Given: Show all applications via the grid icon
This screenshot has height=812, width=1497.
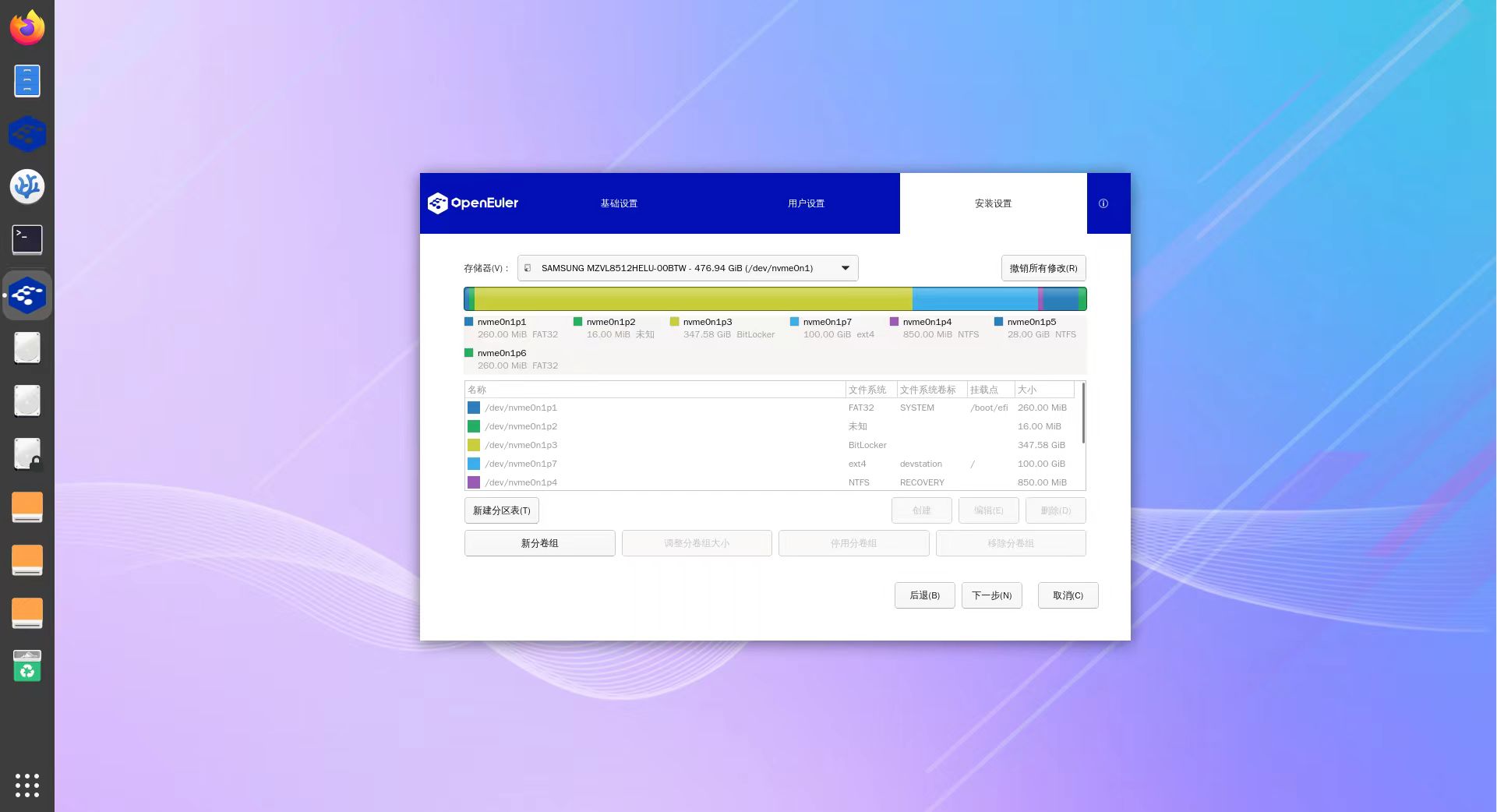Looking at the screenshot, I should (27, 786).
